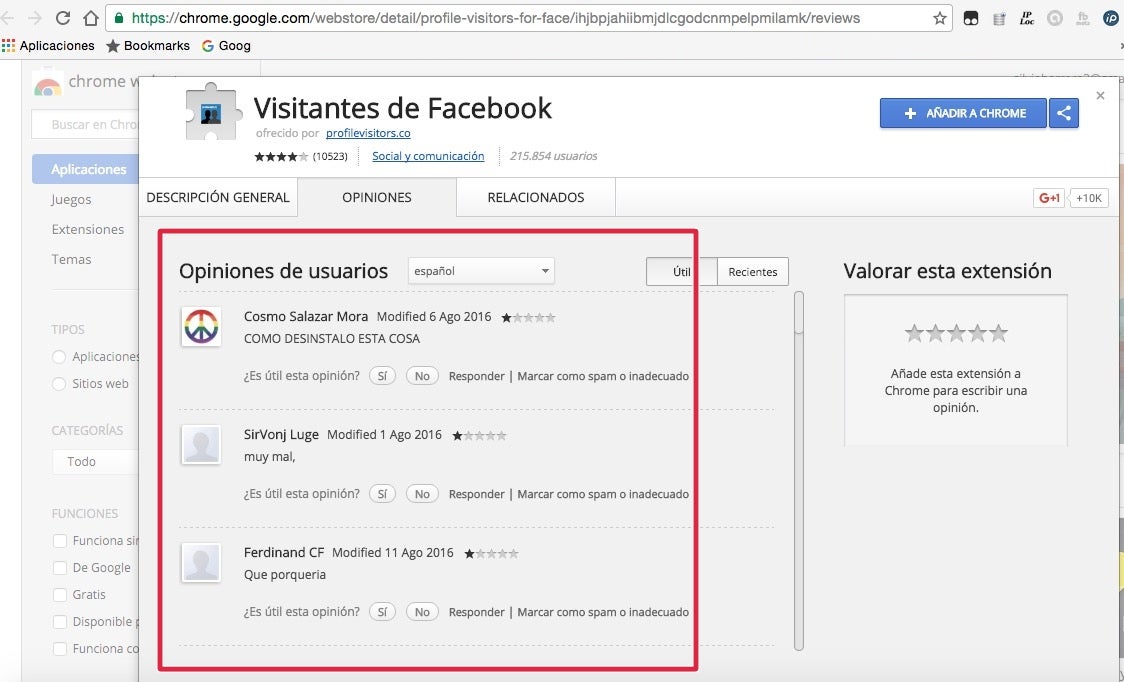
Task: Select the Sitios web radio button
Action: point(59,384)
